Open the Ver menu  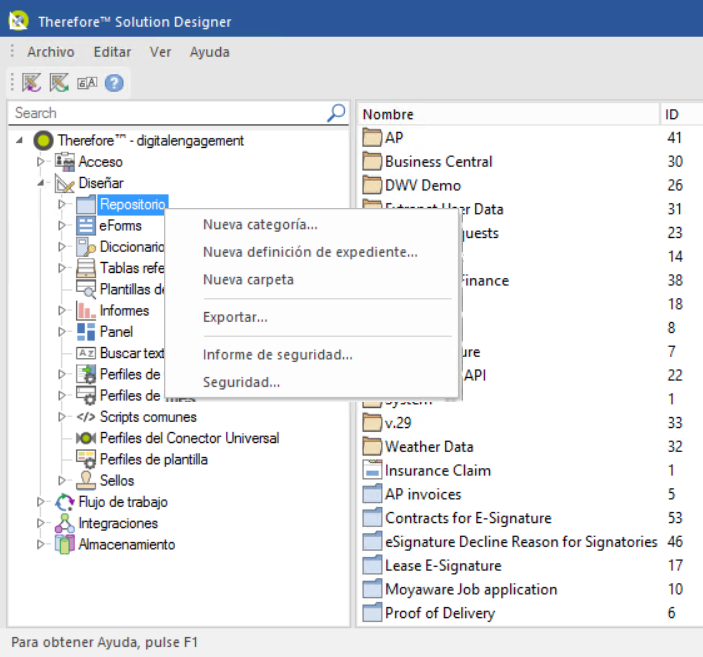coord(160,52)
